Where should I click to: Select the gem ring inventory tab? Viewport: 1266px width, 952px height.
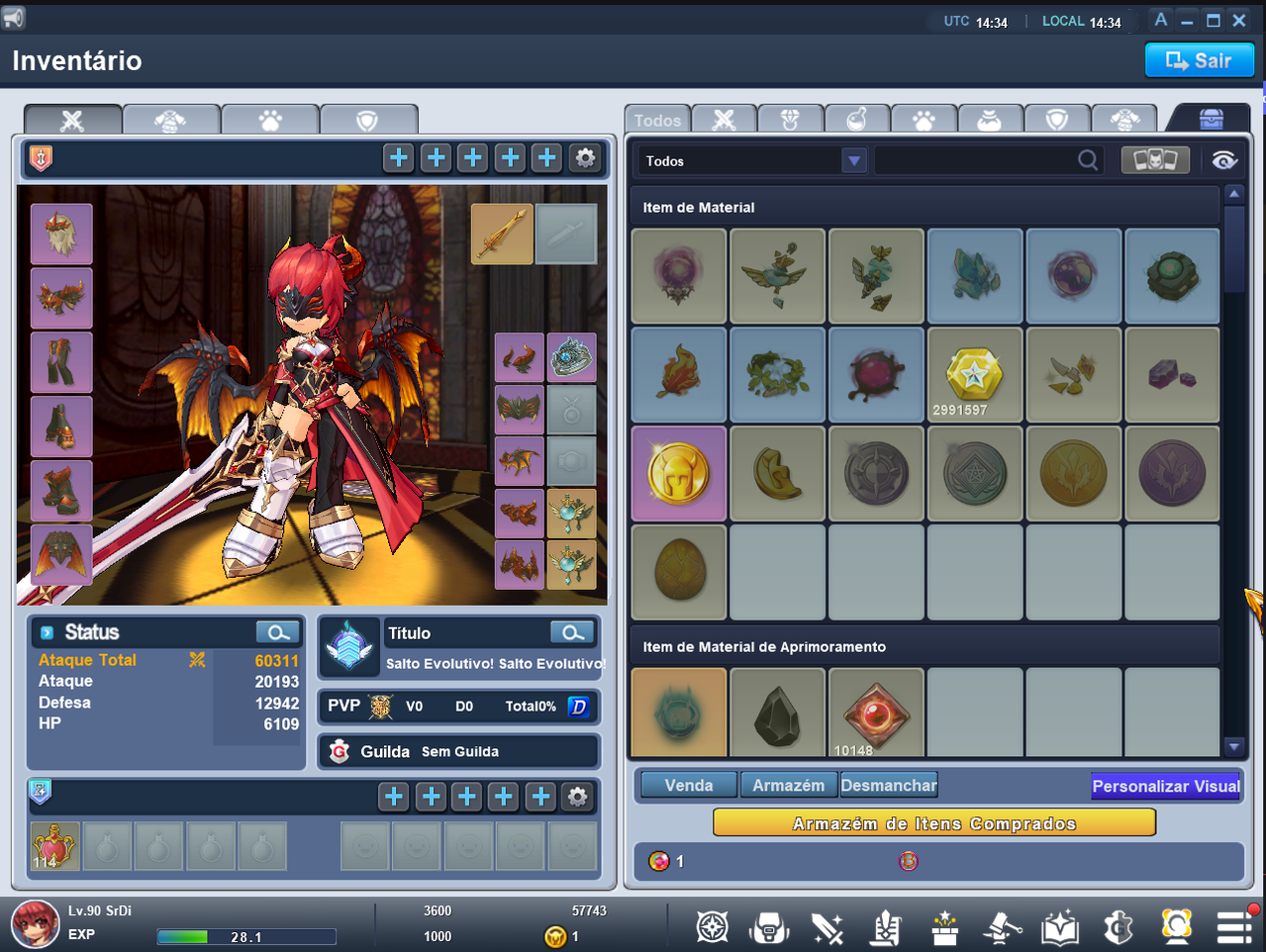tap(790, 120)
